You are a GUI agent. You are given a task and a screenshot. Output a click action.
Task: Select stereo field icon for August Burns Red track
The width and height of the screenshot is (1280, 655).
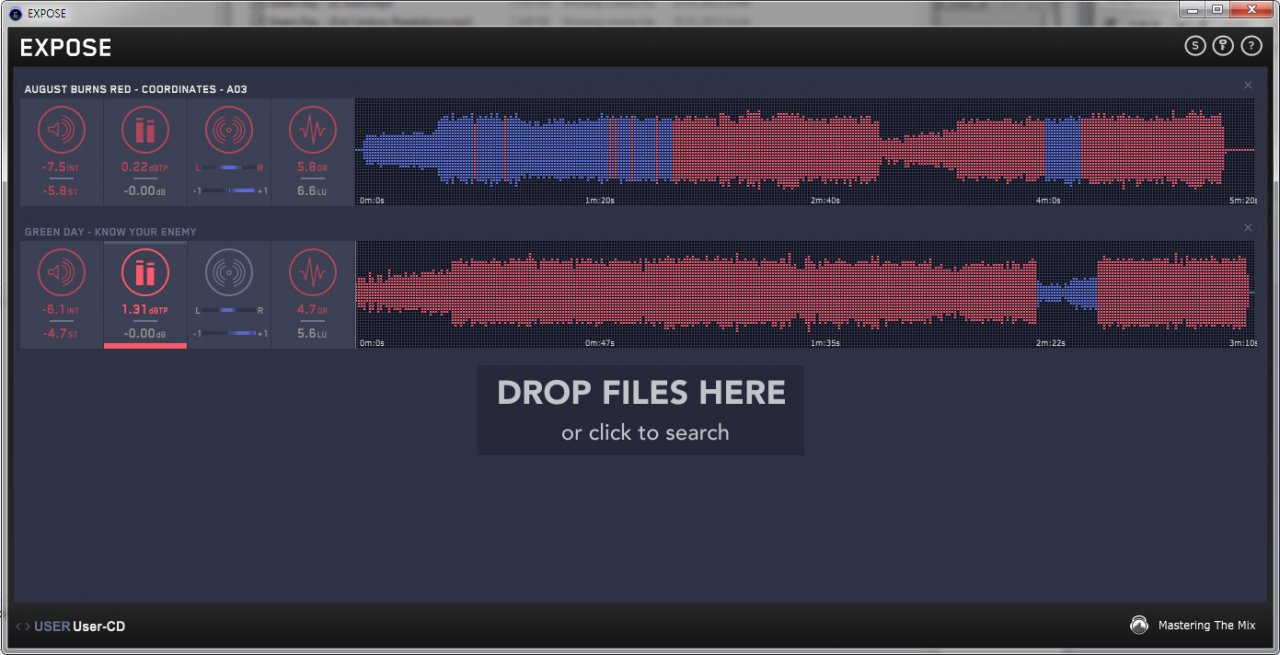pyautogui.click(x=229, y=130)
